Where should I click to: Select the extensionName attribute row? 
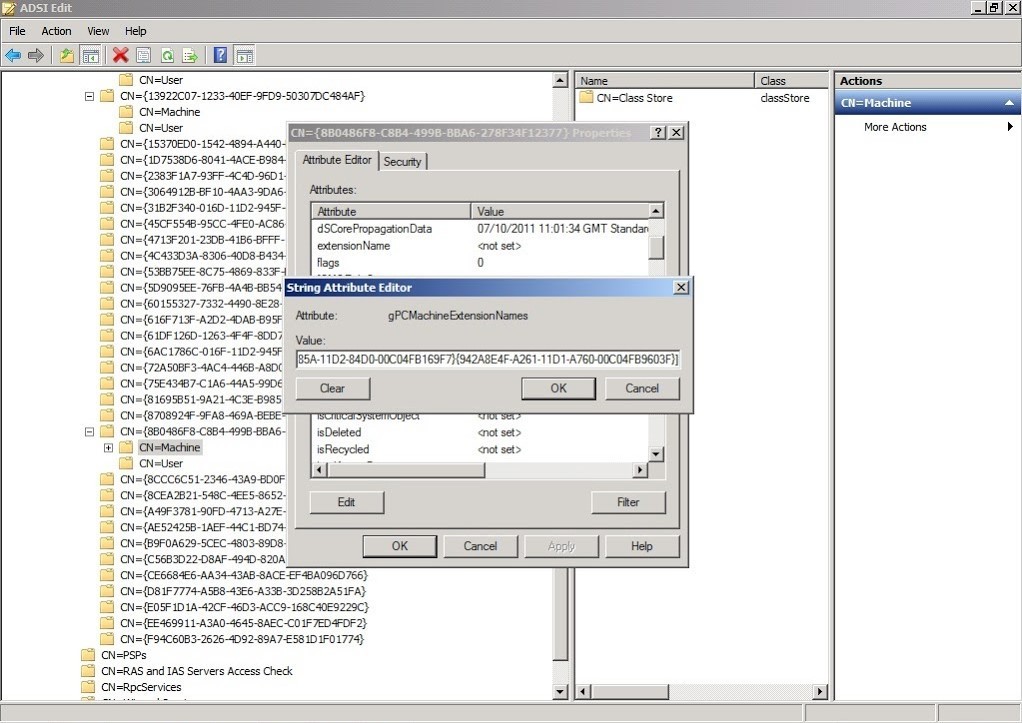[481, 246]
